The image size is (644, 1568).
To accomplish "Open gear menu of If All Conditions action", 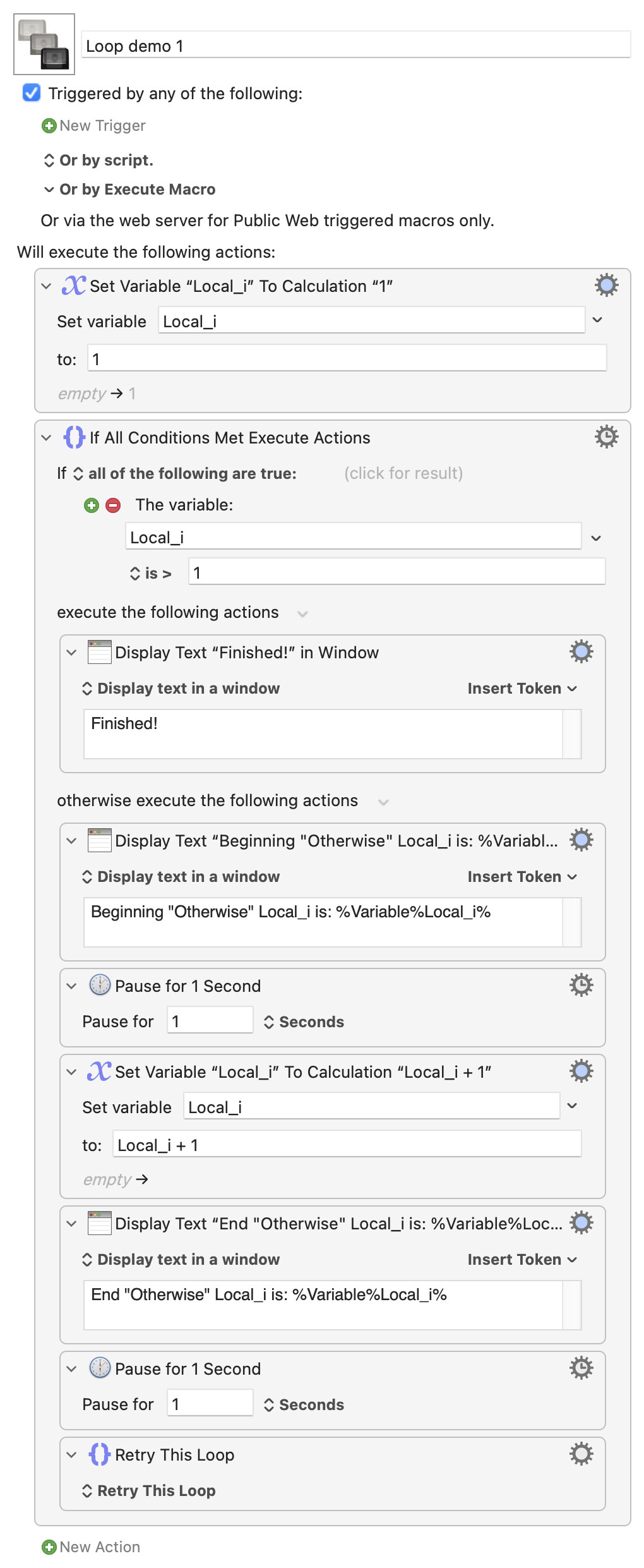I will click(606, 437).
